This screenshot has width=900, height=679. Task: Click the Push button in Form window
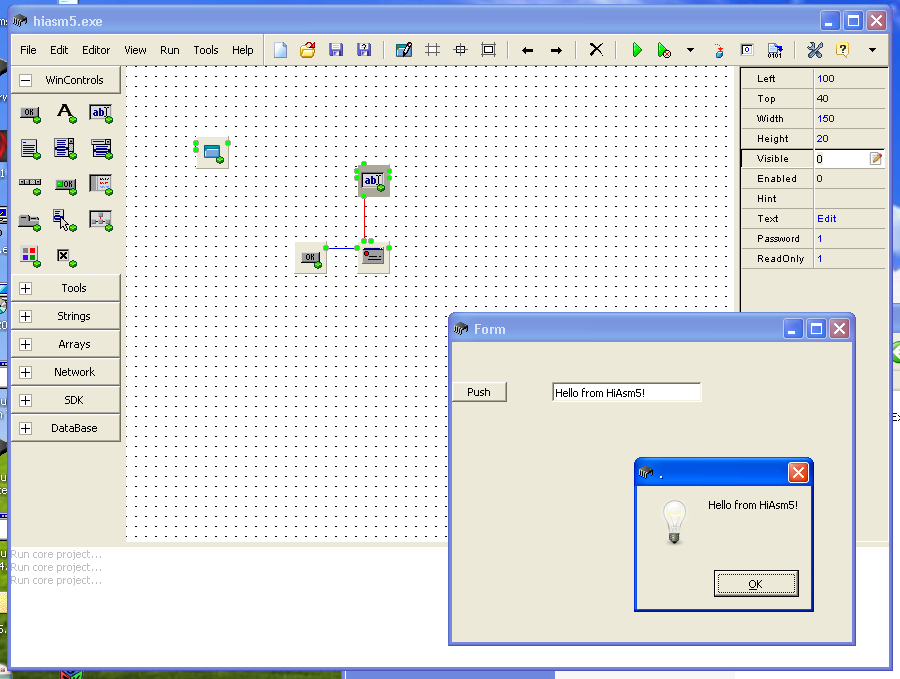[479, 392]
